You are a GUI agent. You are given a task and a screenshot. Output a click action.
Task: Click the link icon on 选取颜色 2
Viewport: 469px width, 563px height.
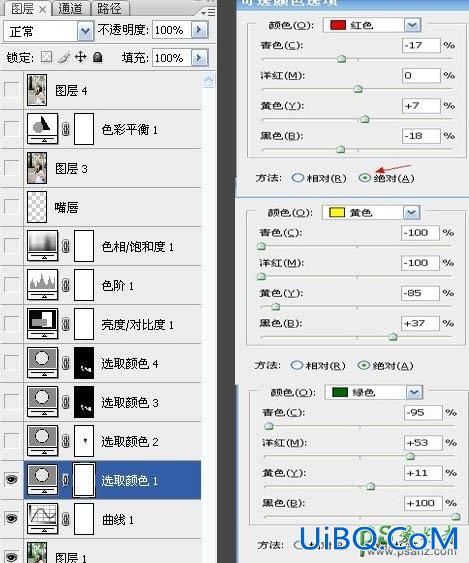tap(66, 441)
